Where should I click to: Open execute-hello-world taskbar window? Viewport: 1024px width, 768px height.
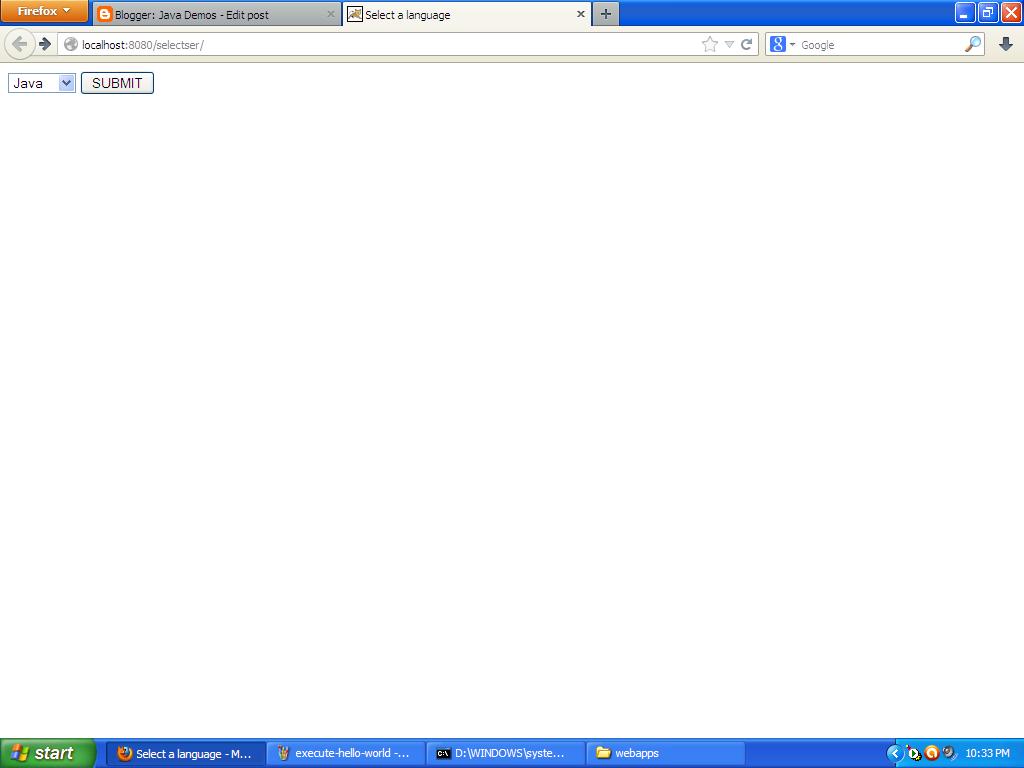click(x=346, y=753)
